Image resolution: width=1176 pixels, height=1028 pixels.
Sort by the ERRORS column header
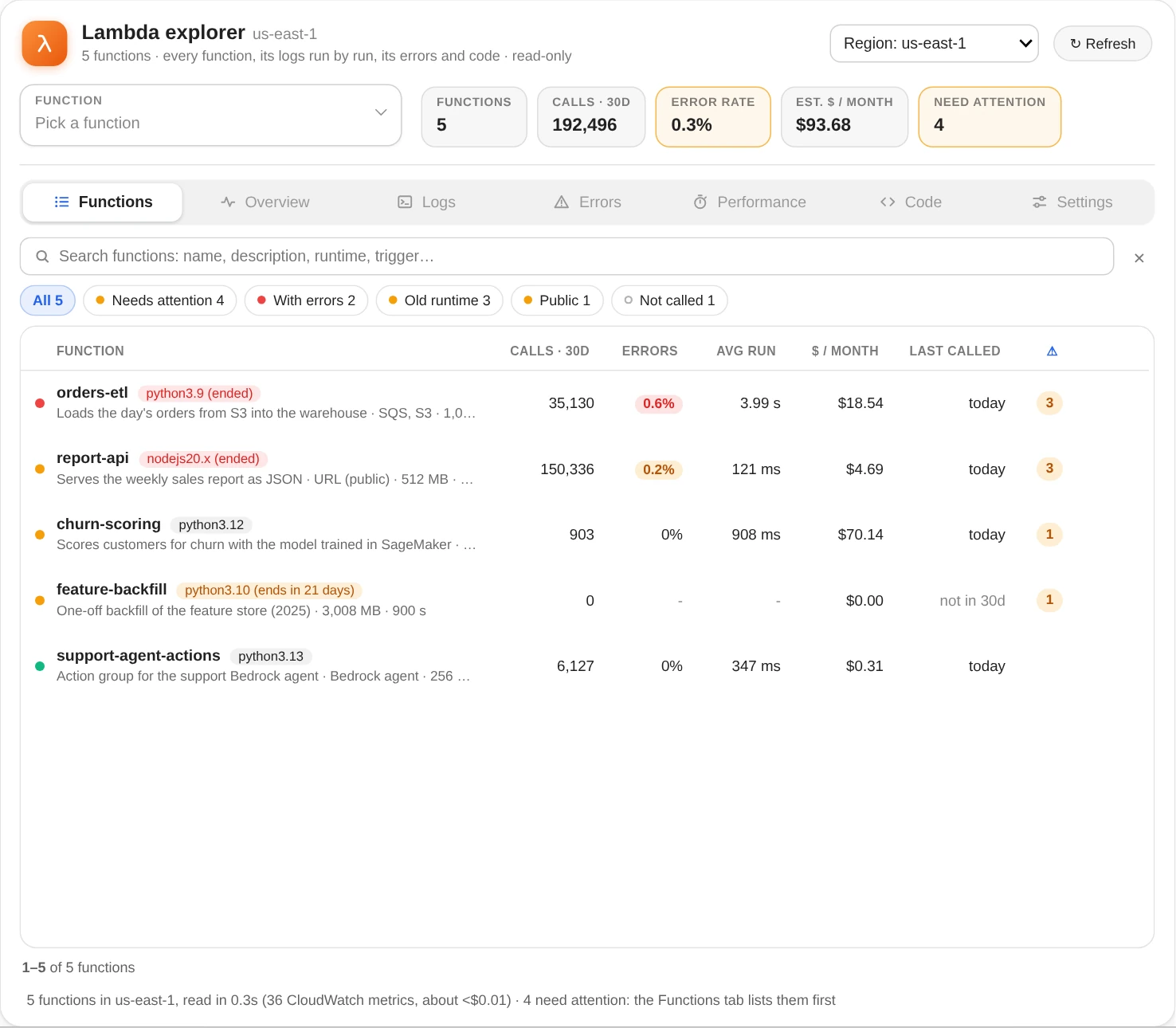click(x=650, y=351)
